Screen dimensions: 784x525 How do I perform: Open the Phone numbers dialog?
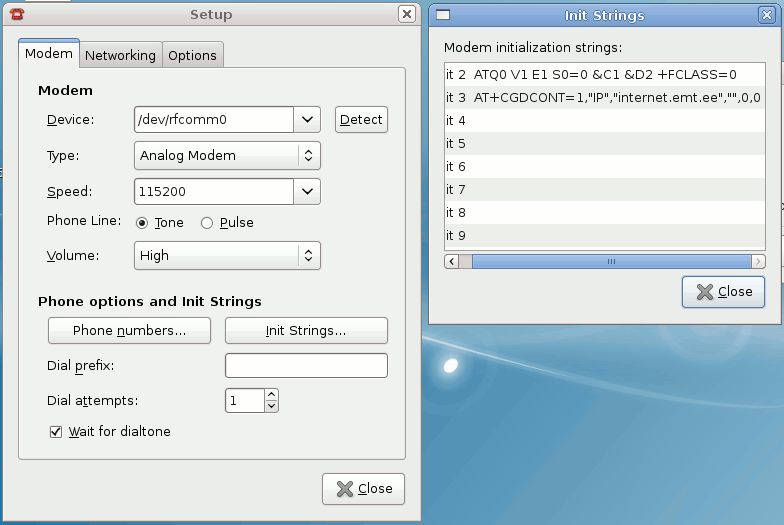pyautogui.click(x=130, y=330)
